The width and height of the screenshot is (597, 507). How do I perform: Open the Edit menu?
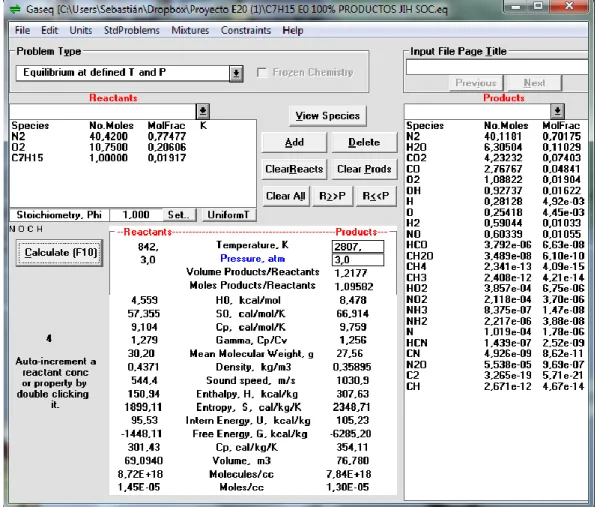tap(49, 30)
